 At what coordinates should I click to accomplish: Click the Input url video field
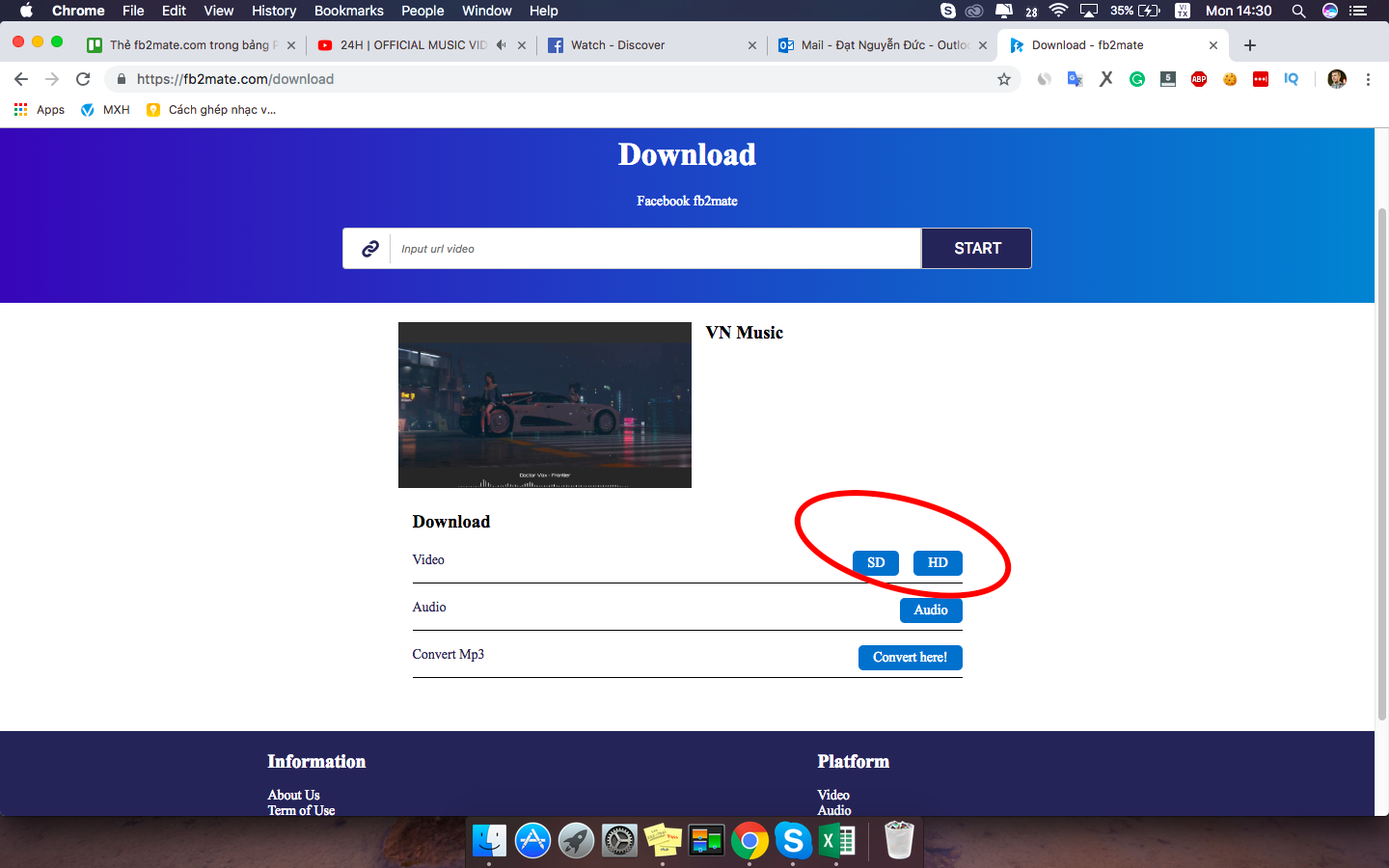[656, 249]
